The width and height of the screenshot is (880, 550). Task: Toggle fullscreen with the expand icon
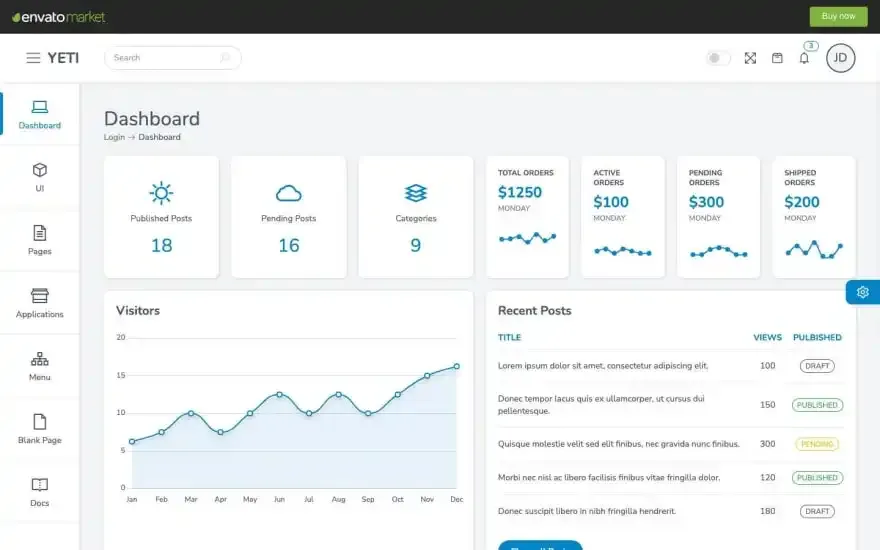(750, 58)
